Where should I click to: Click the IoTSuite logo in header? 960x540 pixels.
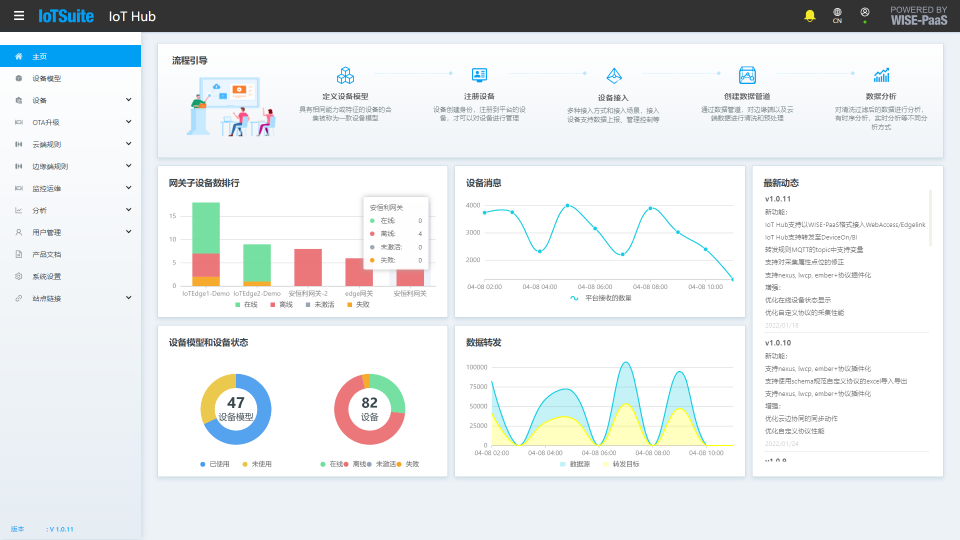tap(66, 16)
